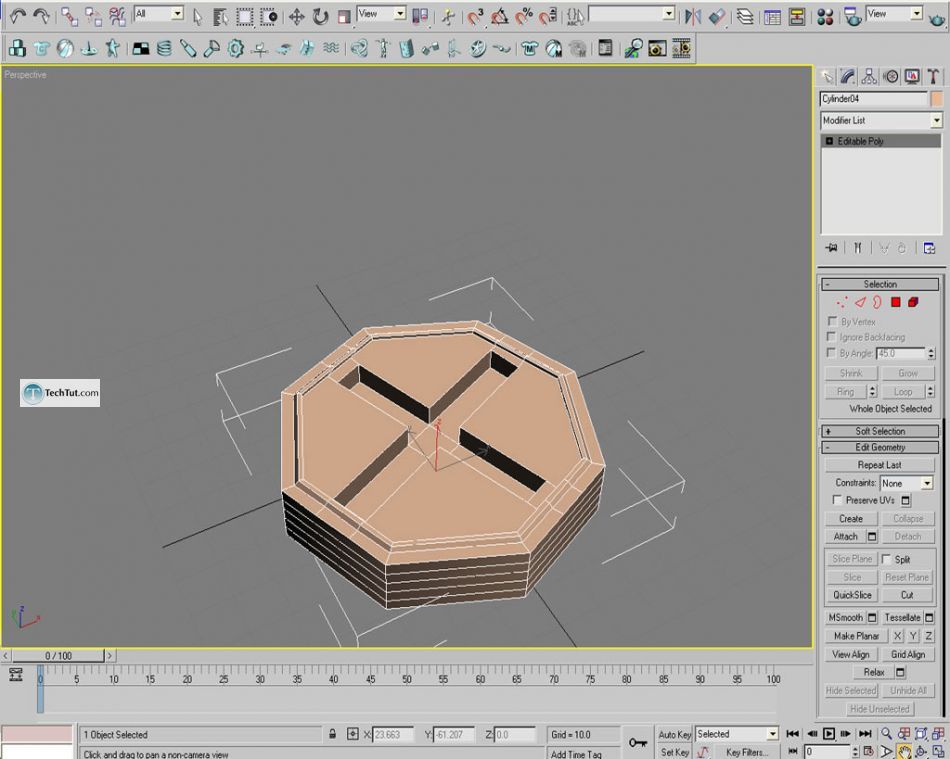Open the Modifier List dropdown
This screenshot has height=759, width=950.
click(x=936, y=120)
